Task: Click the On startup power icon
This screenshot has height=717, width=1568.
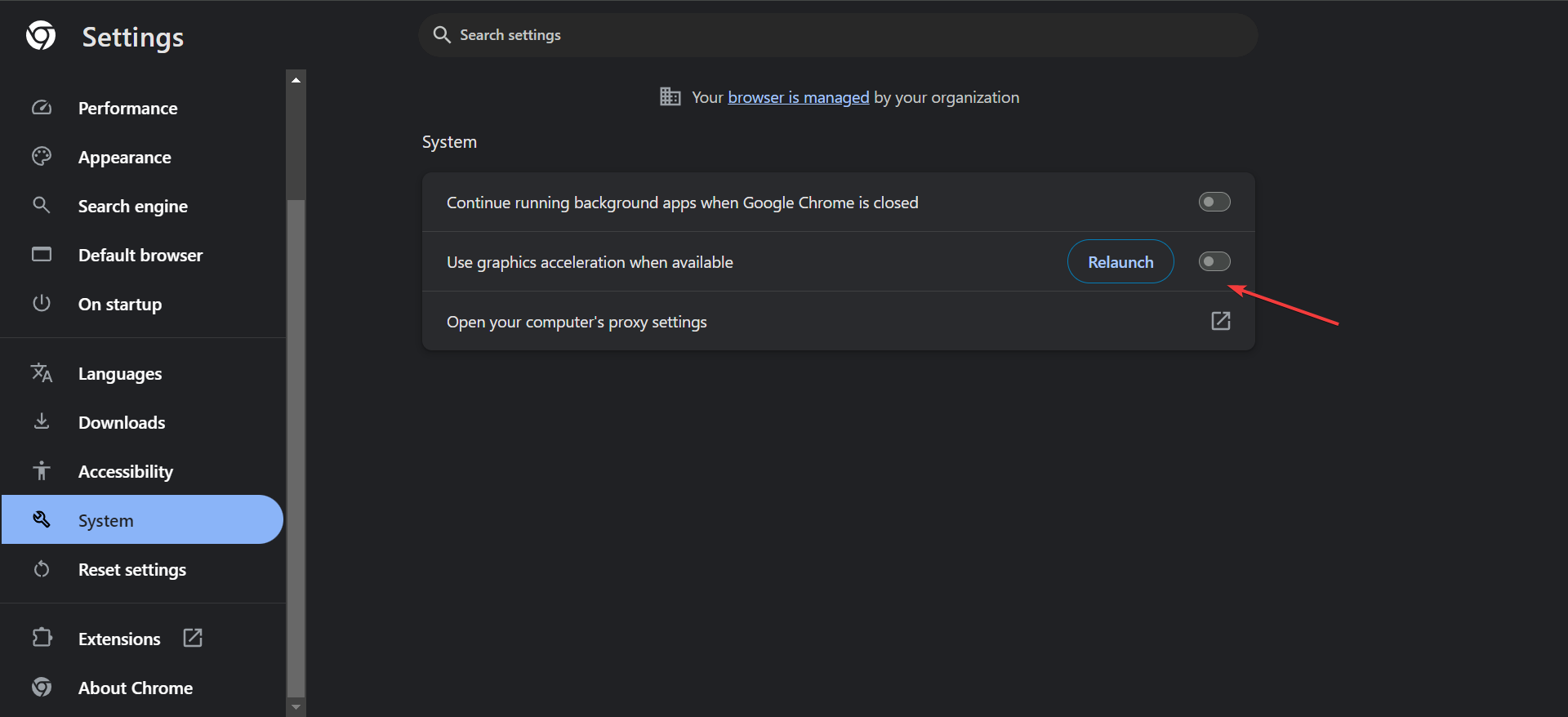Action: click(42, 303)
